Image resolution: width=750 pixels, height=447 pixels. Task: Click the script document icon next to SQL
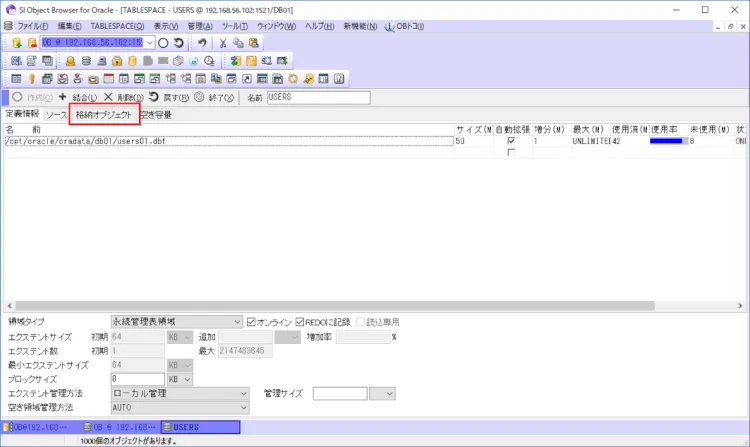click(32, 61)
